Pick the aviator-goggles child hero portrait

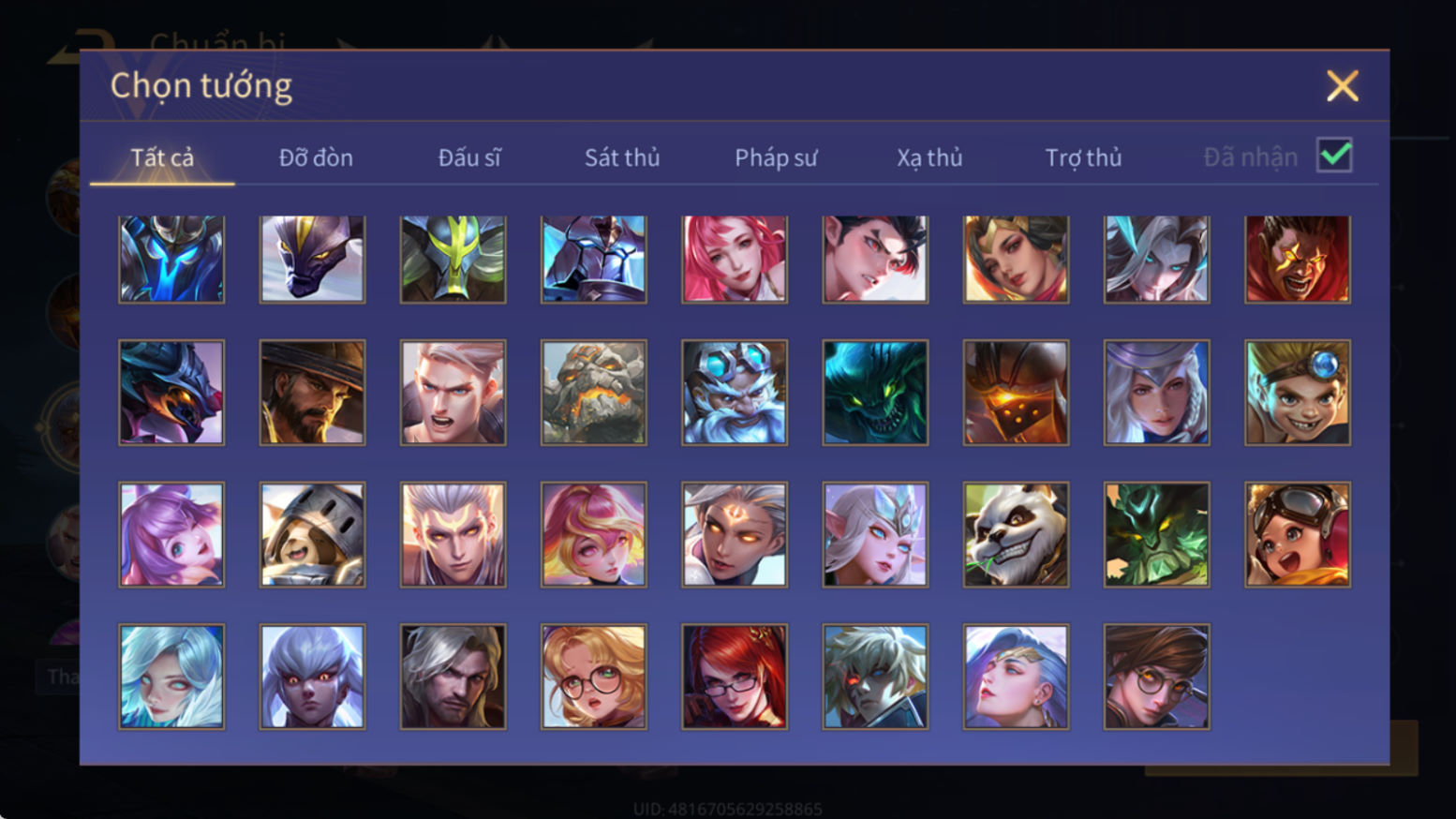click(1298, 534)
